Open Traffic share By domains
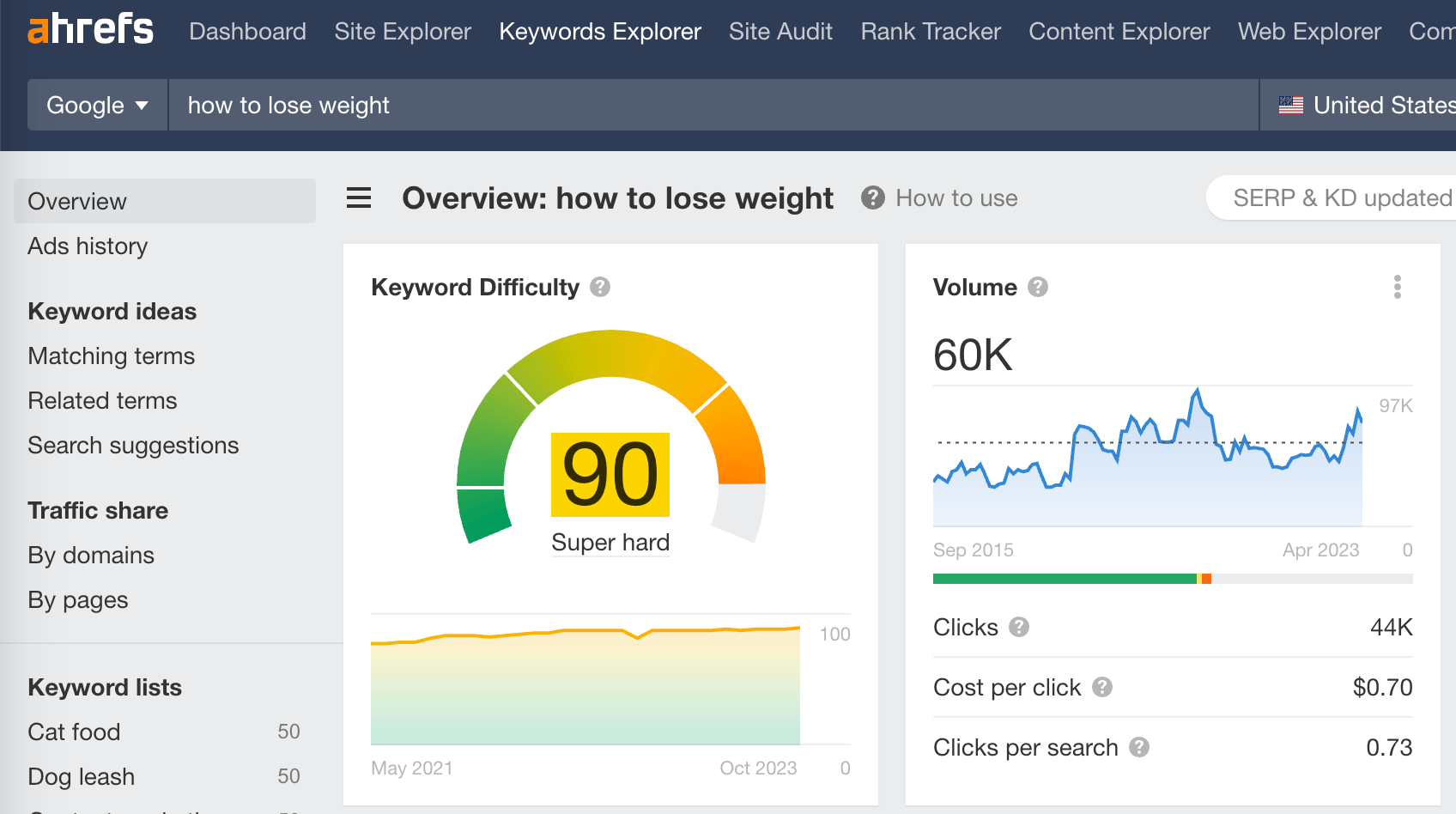 click(x=91, y=556)
